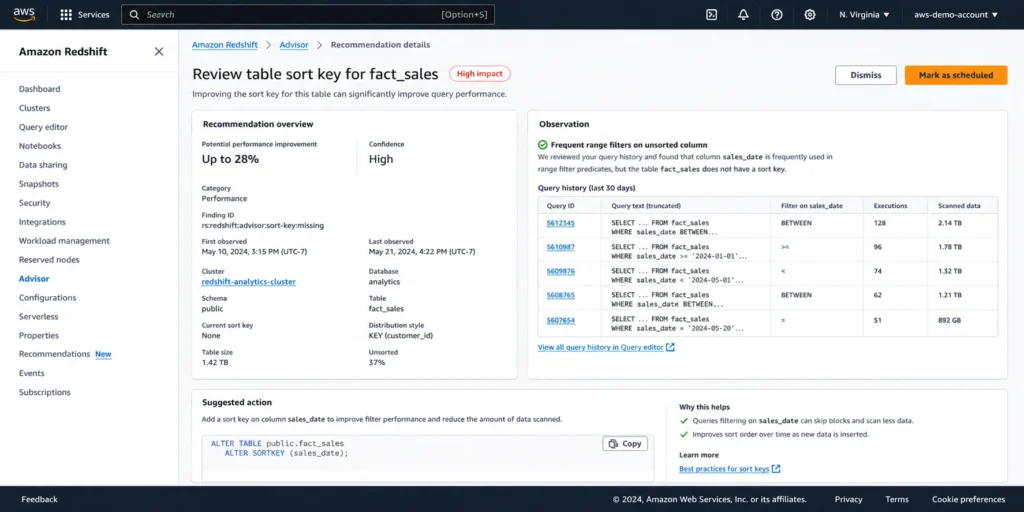Viewport: 1024px width, 512px height.
Task: Open Serverless in the sidebar
Action: (39, 316)
